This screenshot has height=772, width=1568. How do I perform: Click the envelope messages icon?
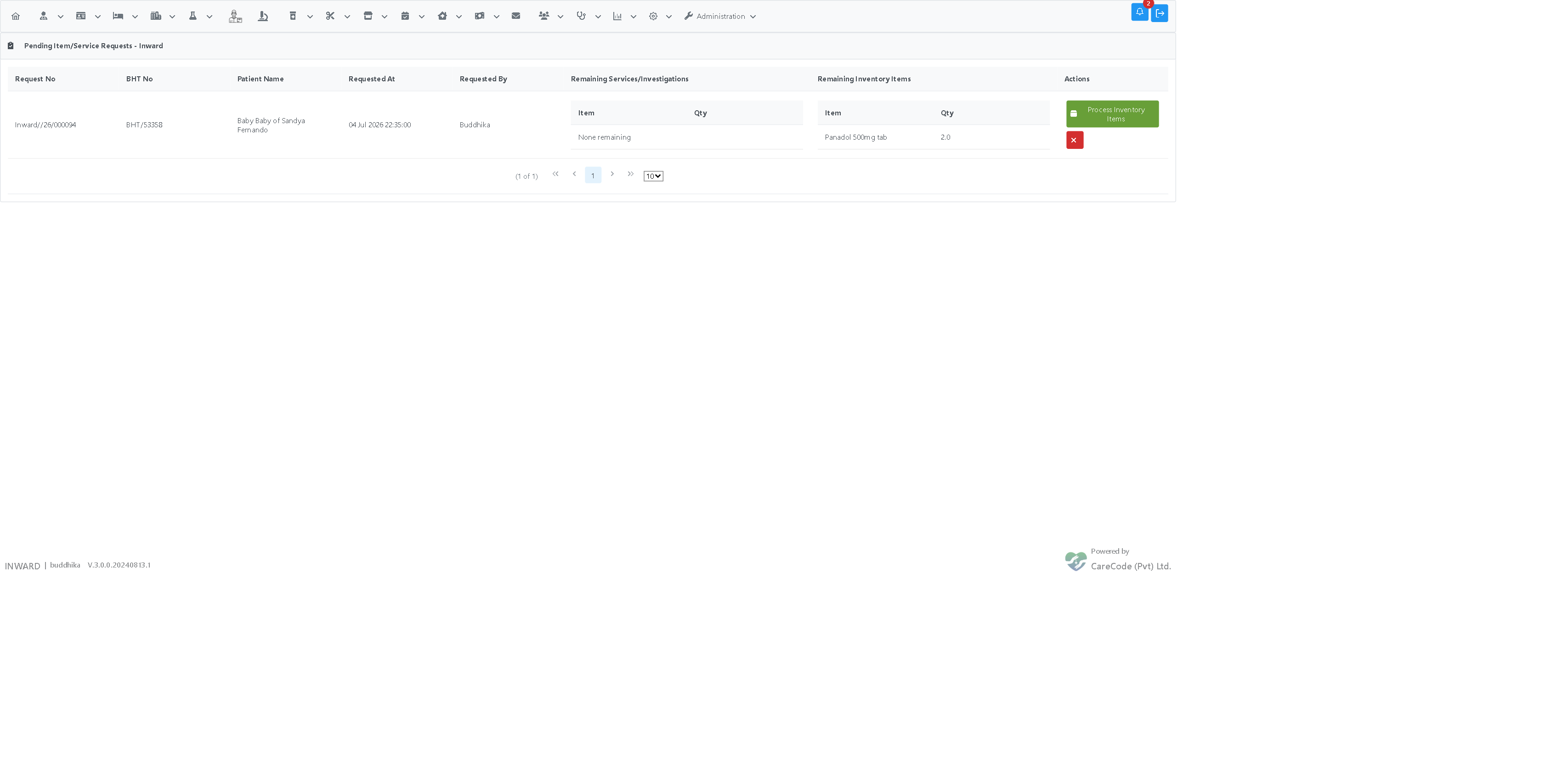(x=516, y=17)
